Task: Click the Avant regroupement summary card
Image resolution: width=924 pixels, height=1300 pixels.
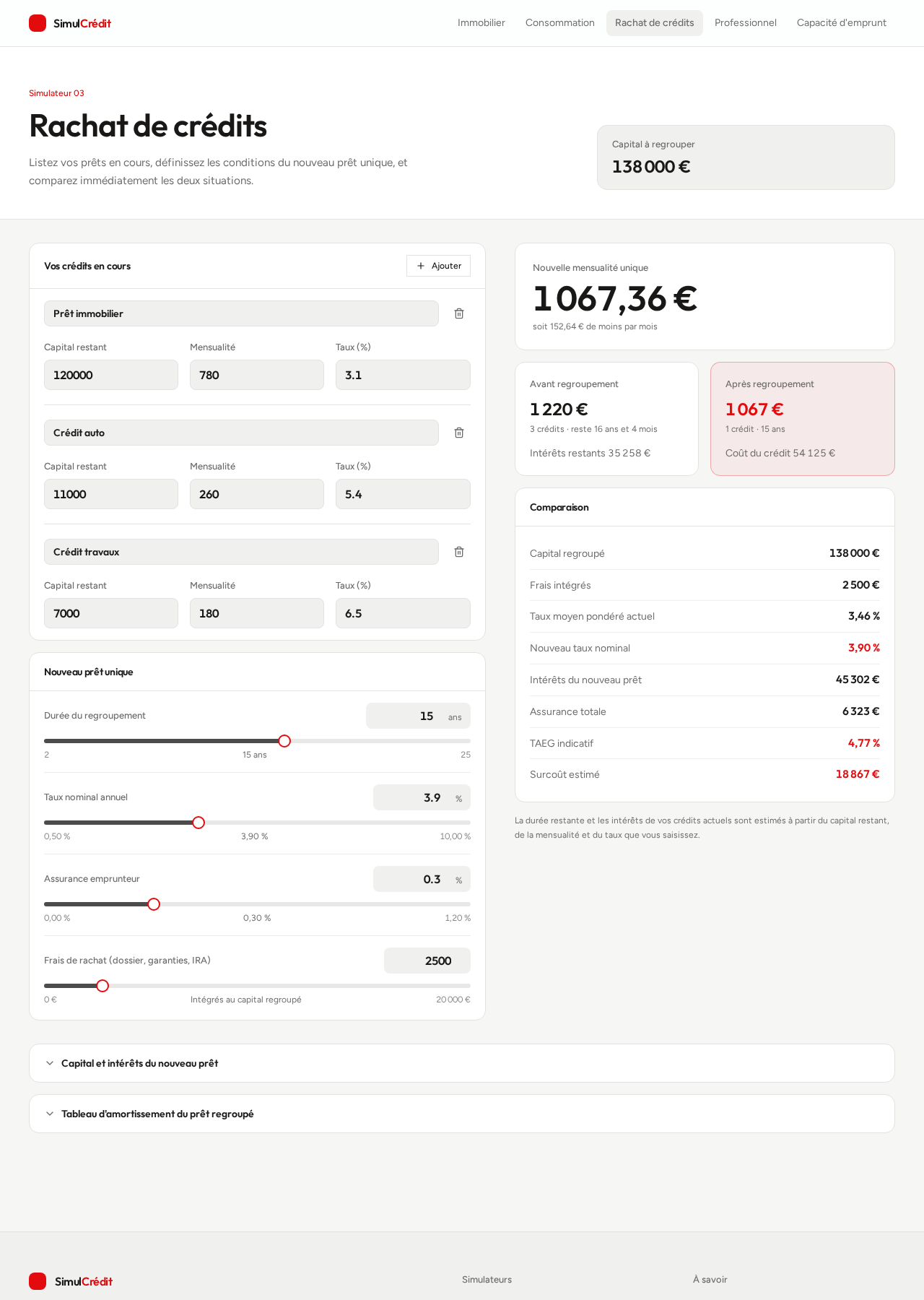Action: pos(606,419)
